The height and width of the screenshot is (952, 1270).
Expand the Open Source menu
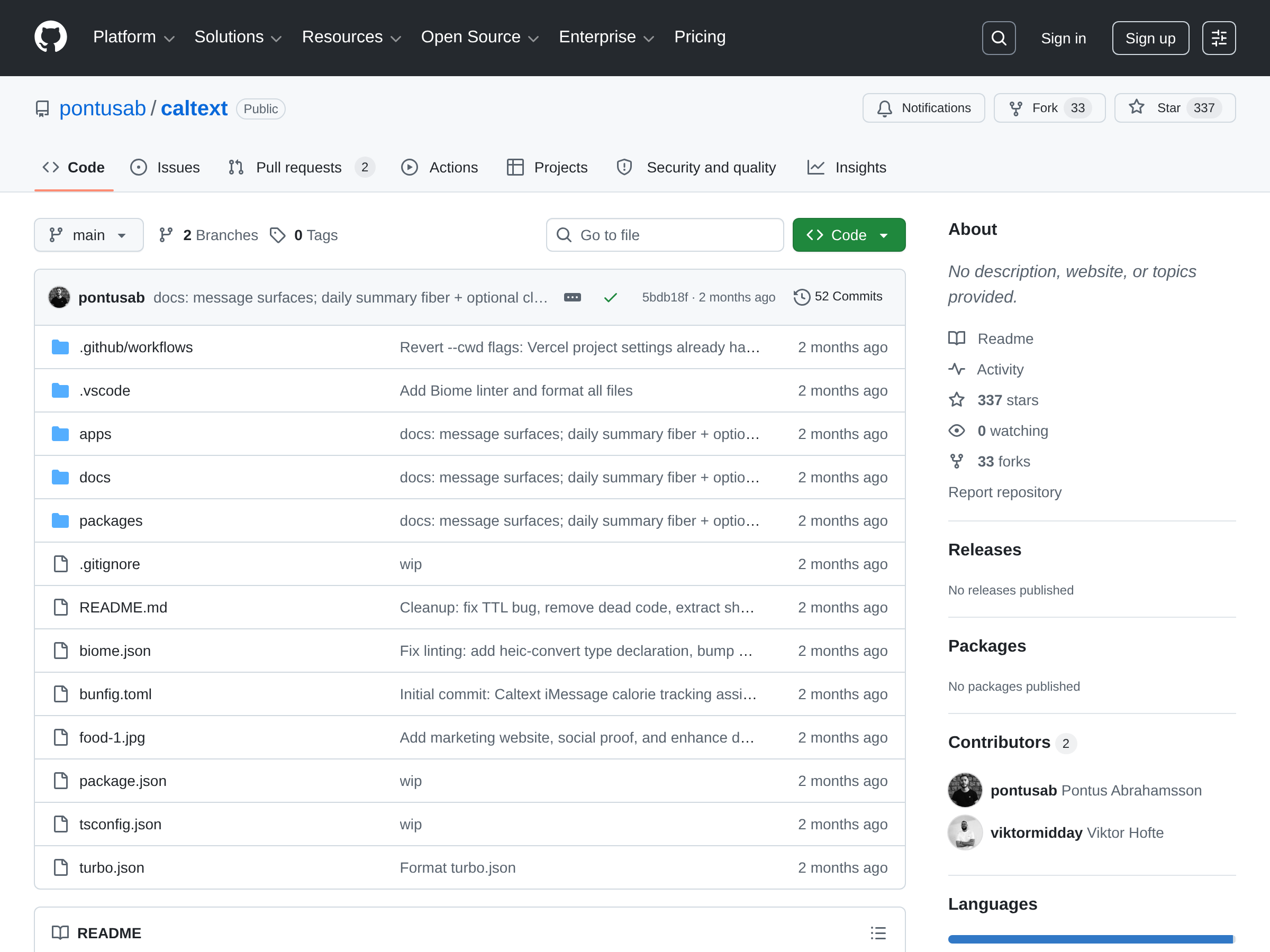(x=480, y=38)
